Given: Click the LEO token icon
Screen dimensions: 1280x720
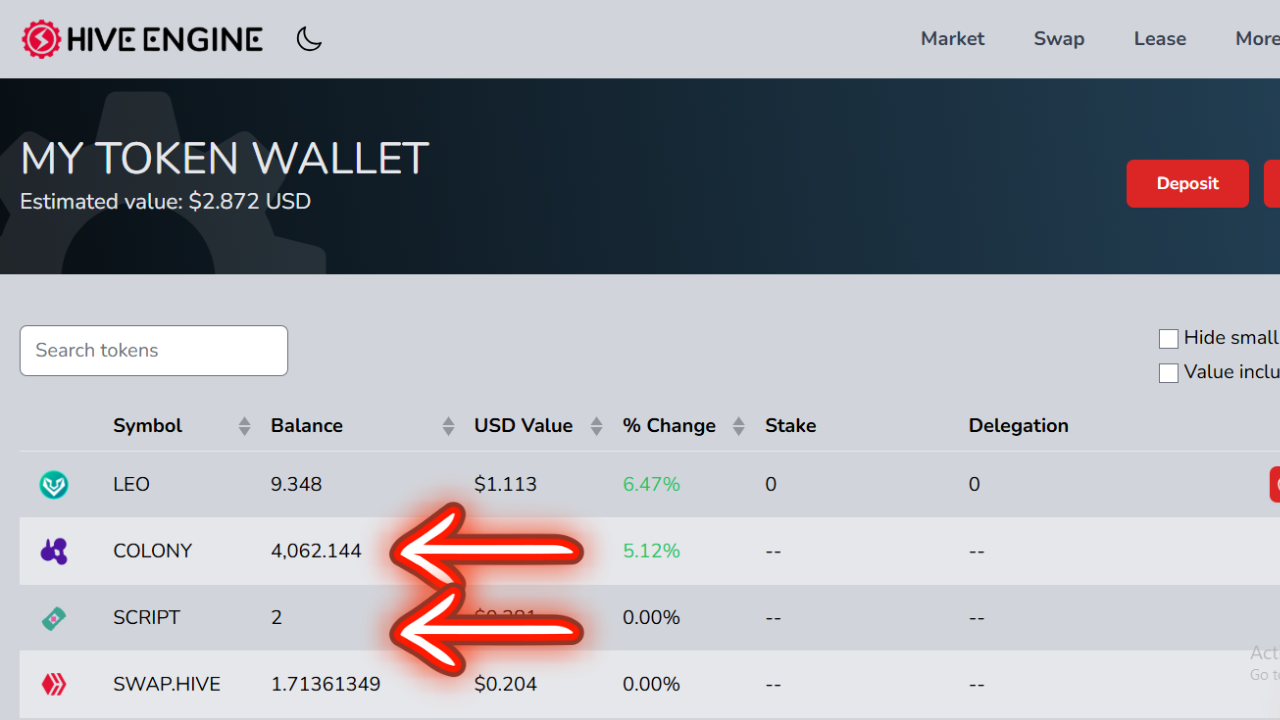Looking at the screenshot, I should tap(54, 485).
